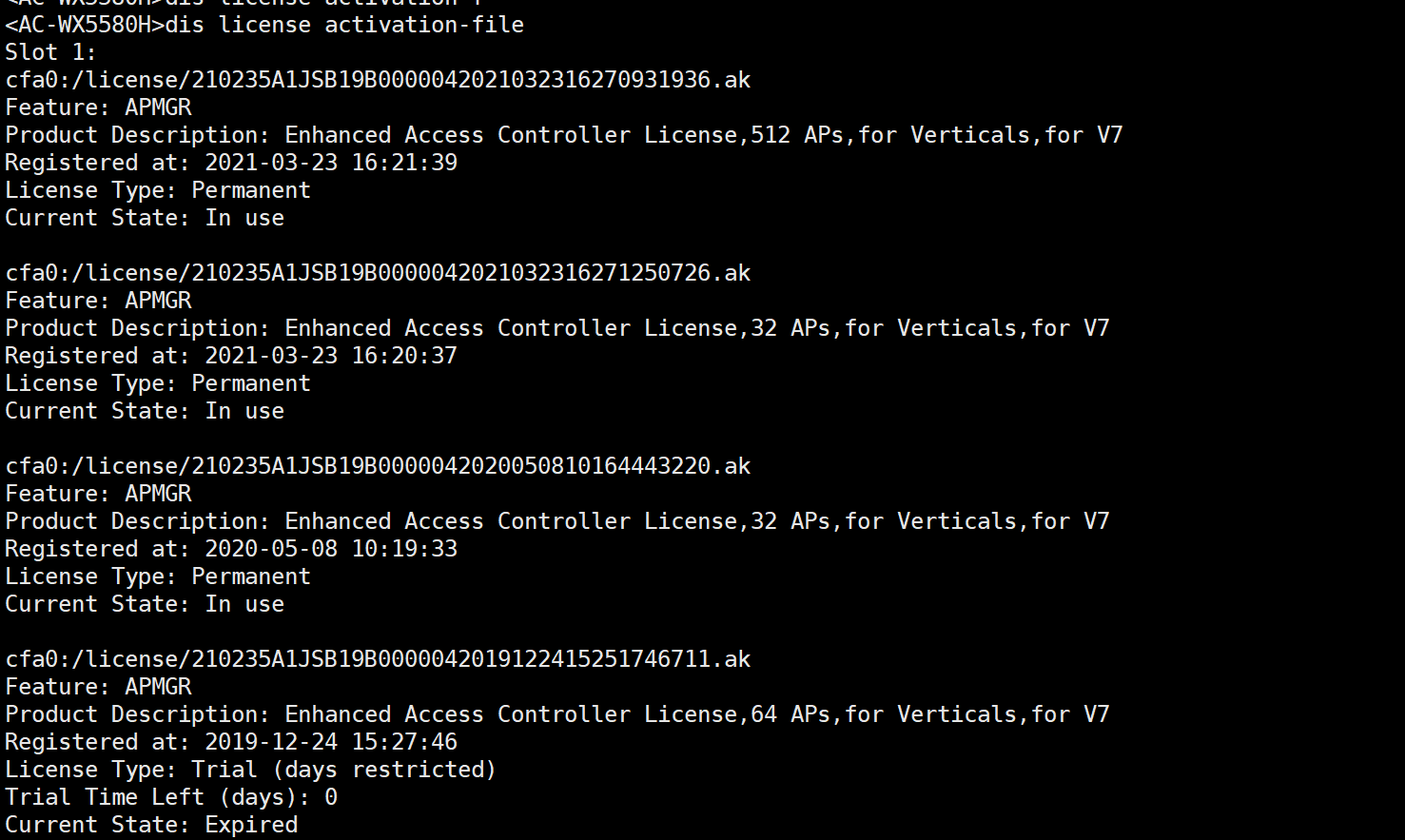Click license file path ending 271250726.ak
The width and height of the screenshot is (1405, 840).
pyautogui.click(x=378, y=273)
